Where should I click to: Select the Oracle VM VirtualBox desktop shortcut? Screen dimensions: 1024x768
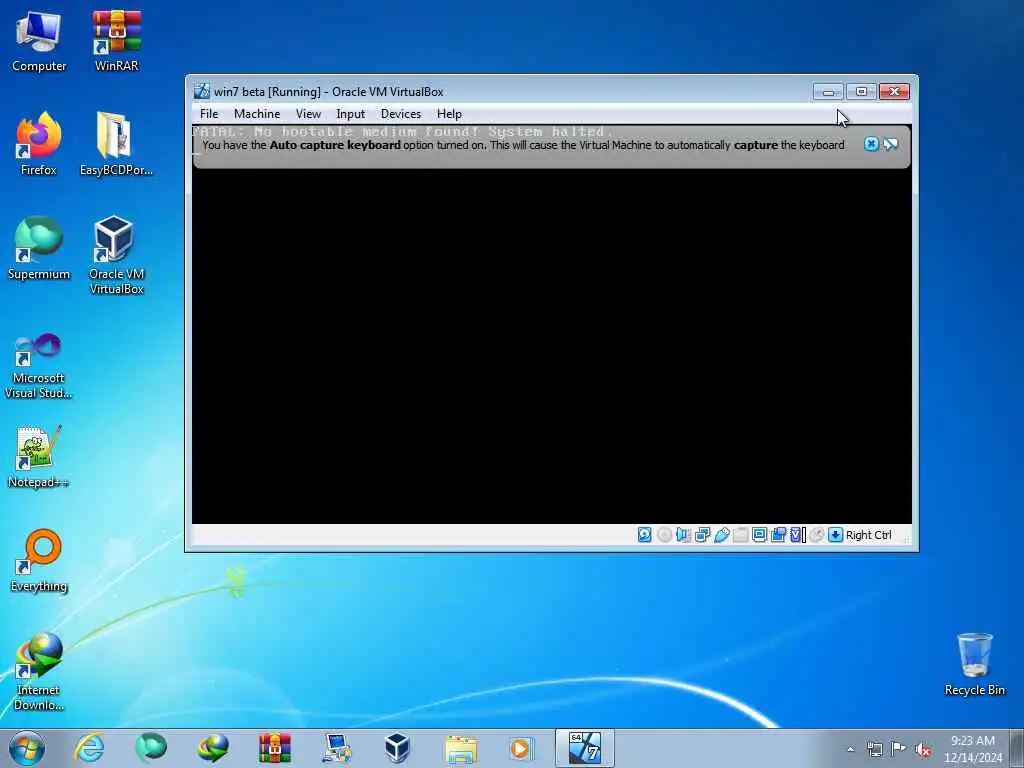116,255
